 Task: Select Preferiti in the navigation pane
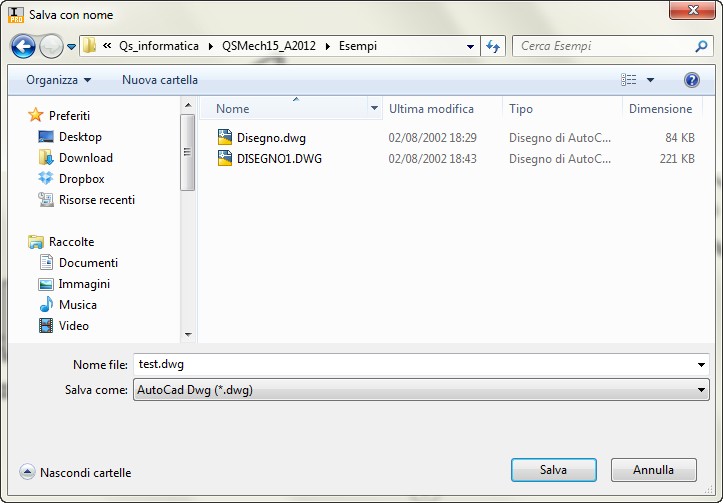tap(69, 116)
